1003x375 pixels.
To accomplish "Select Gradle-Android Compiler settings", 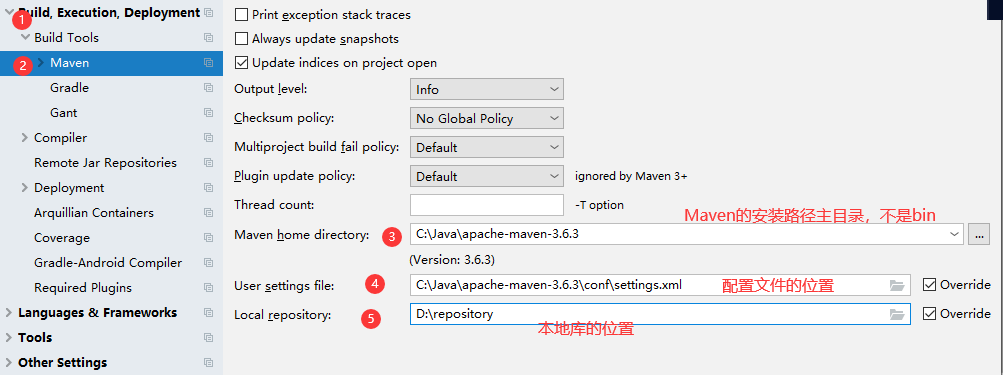I will [x=107, y=262].
